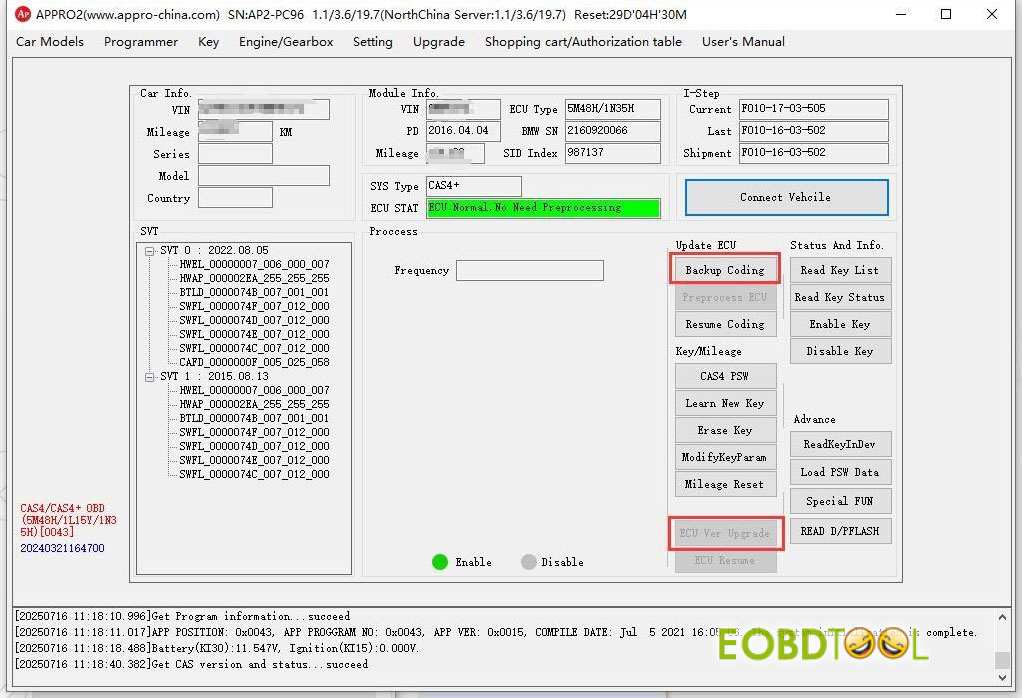Open the Car Models menu
Image resolution: width=1022 pixels, height=698 pixels.
point(50,42)
